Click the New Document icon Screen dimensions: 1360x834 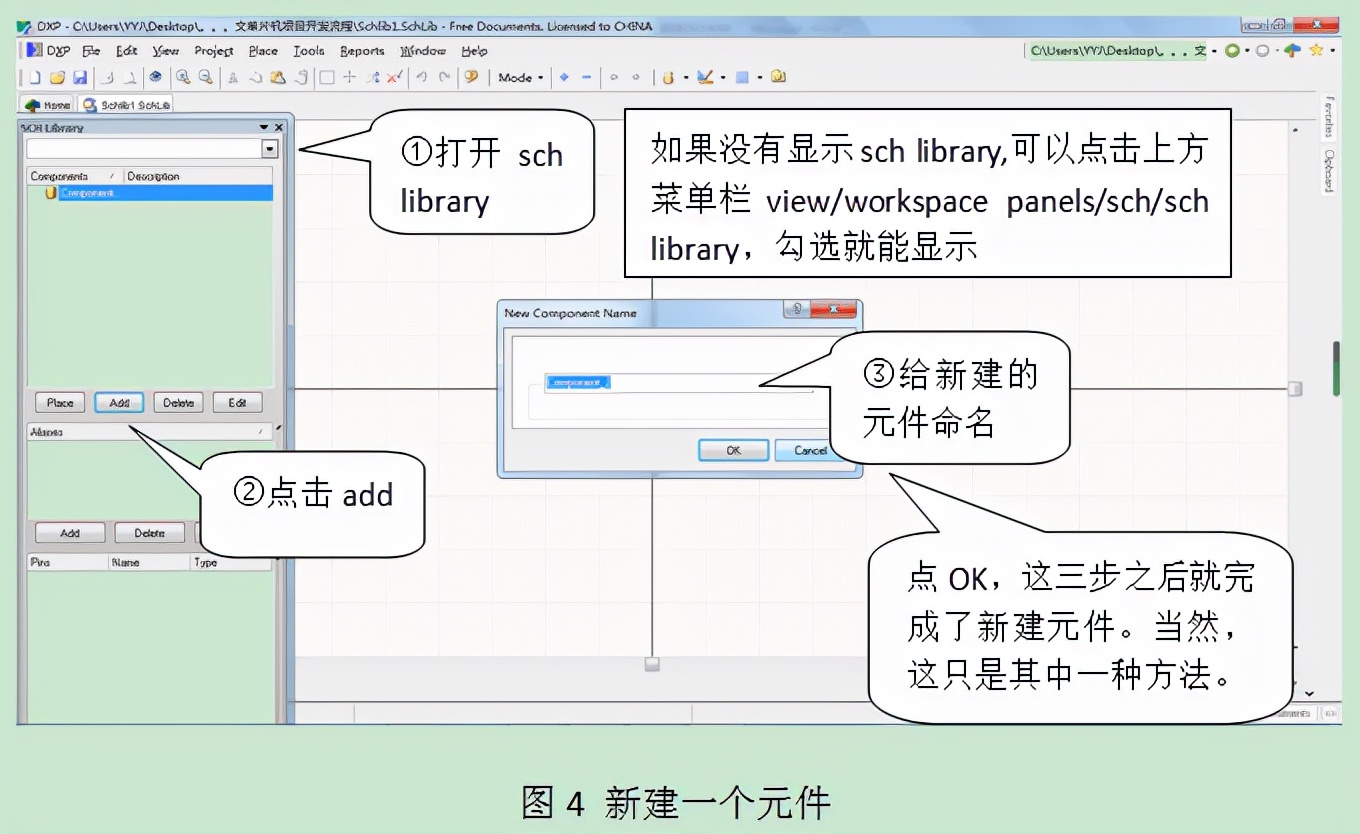[x=35, y=77]
